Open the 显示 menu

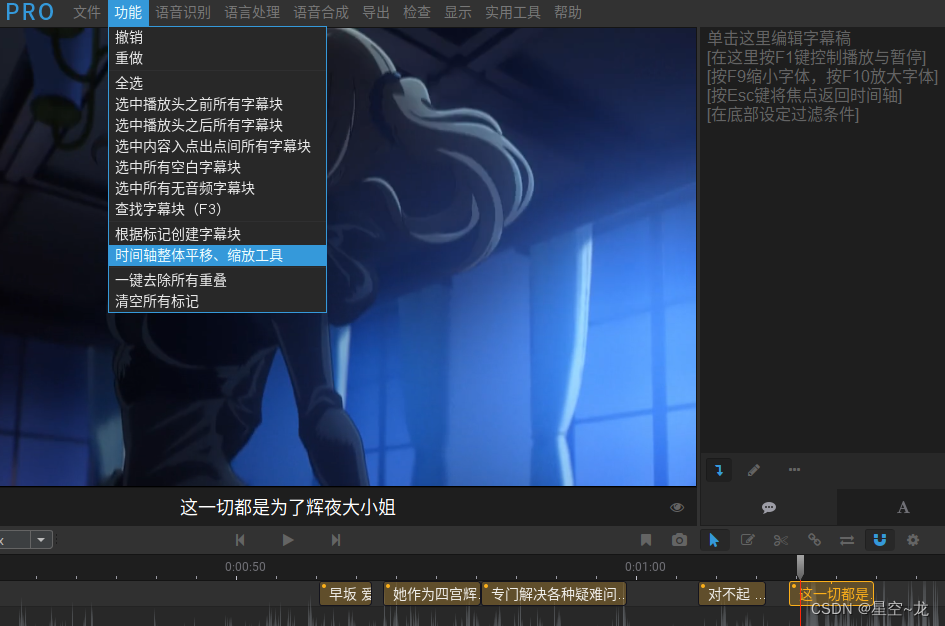coord(457,13)
